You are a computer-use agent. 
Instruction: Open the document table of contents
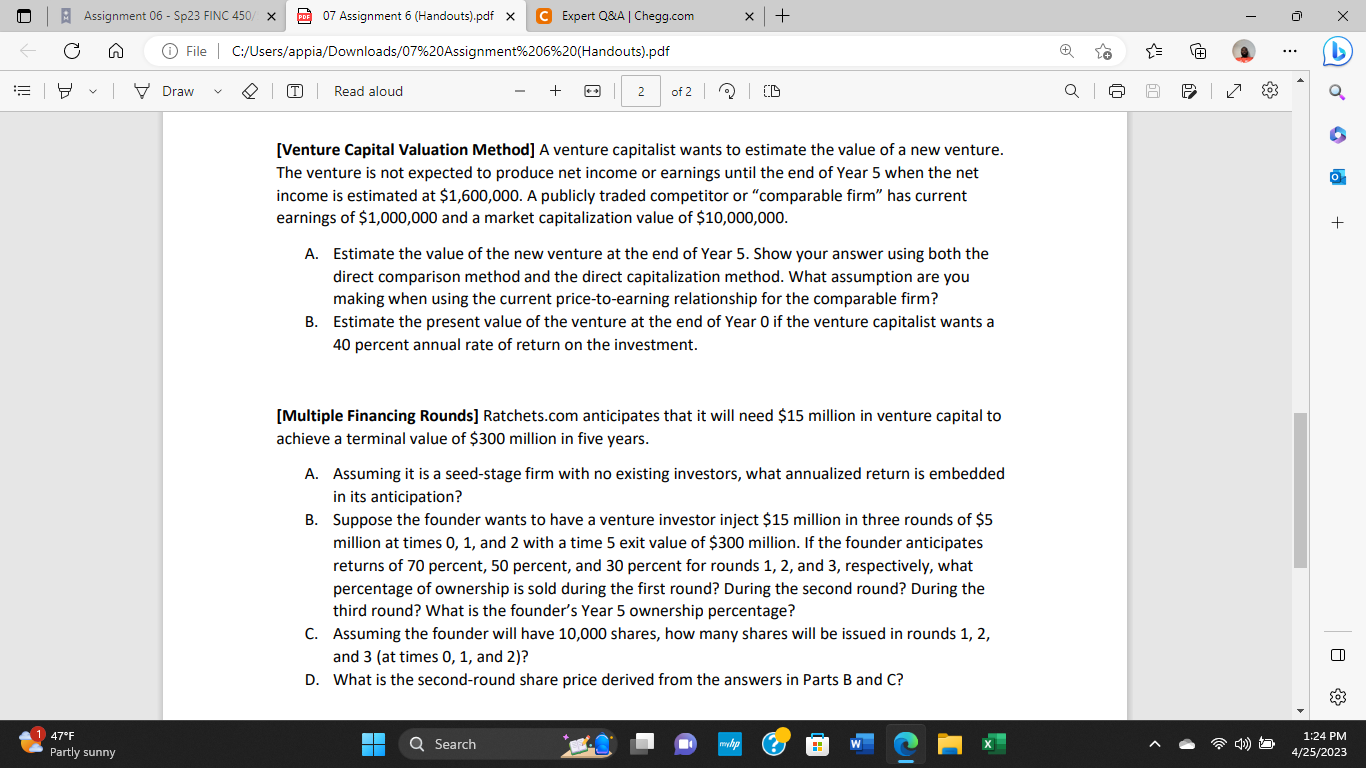coord(22,90)
